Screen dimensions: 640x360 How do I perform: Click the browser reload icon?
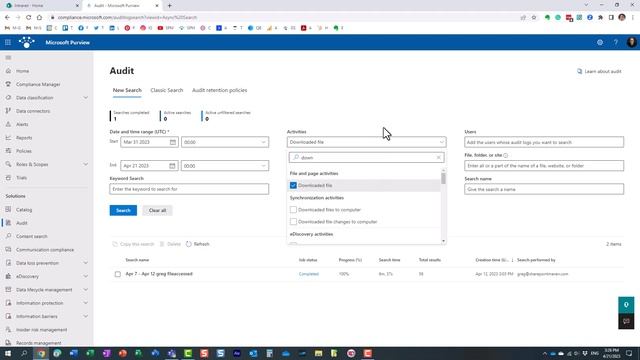click(29, 18)
